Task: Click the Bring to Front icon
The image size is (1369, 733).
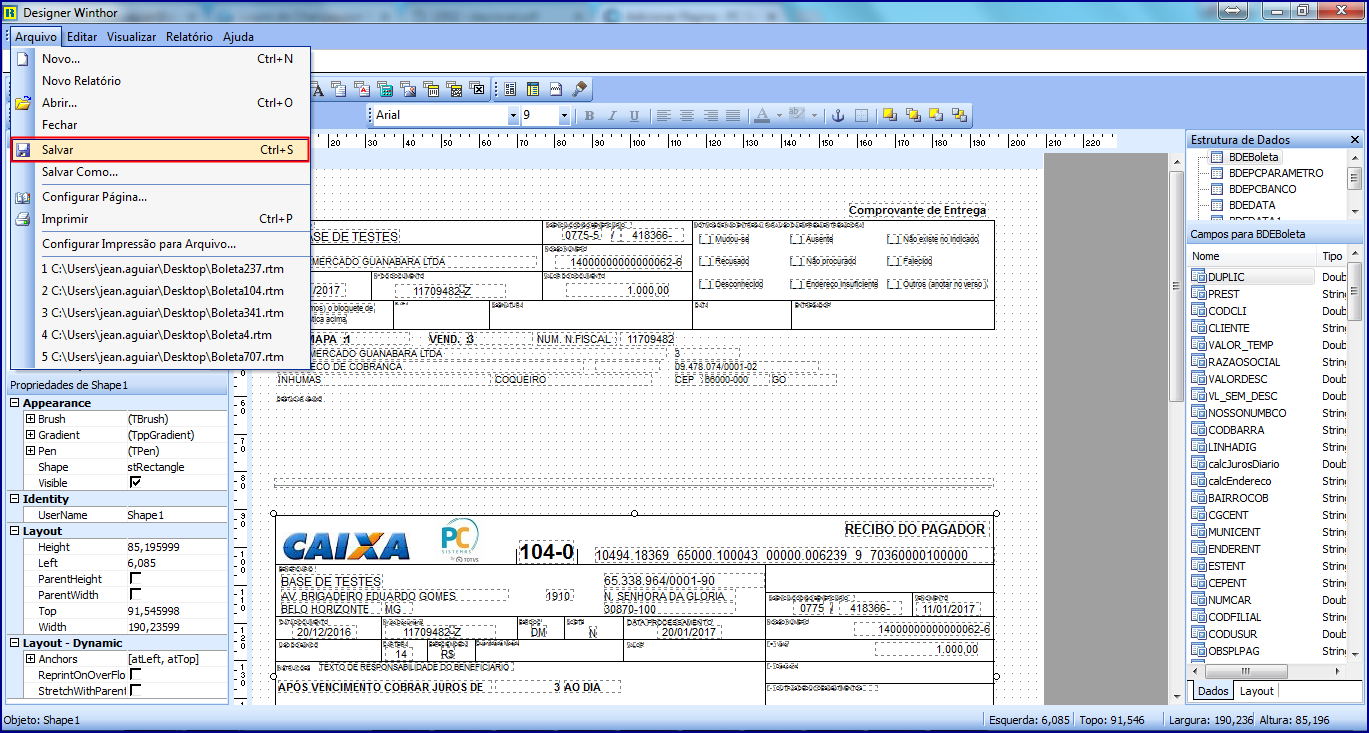Action: (x=888, y=115)
